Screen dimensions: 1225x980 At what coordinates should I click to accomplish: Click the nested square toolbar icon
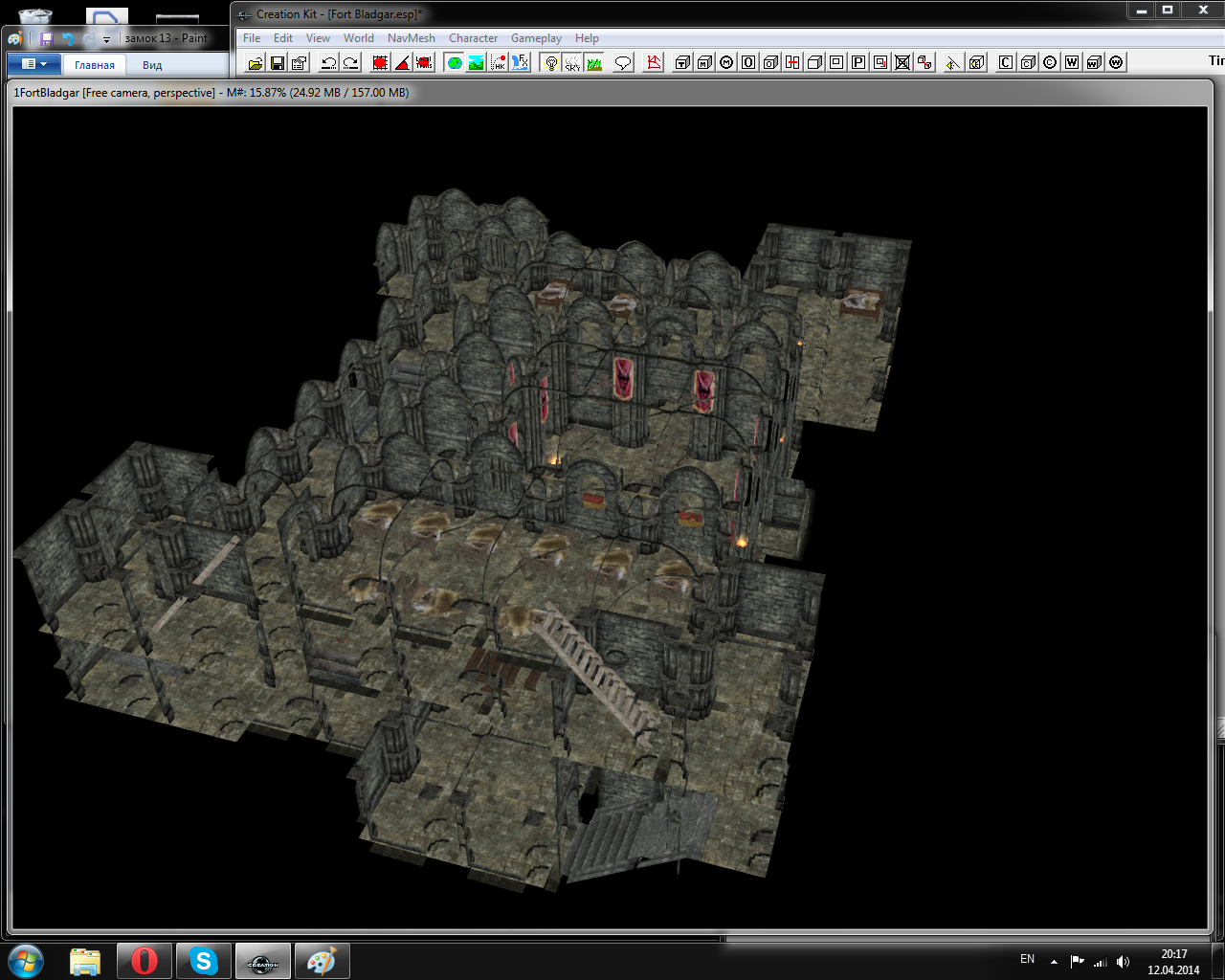coord(836,62)
